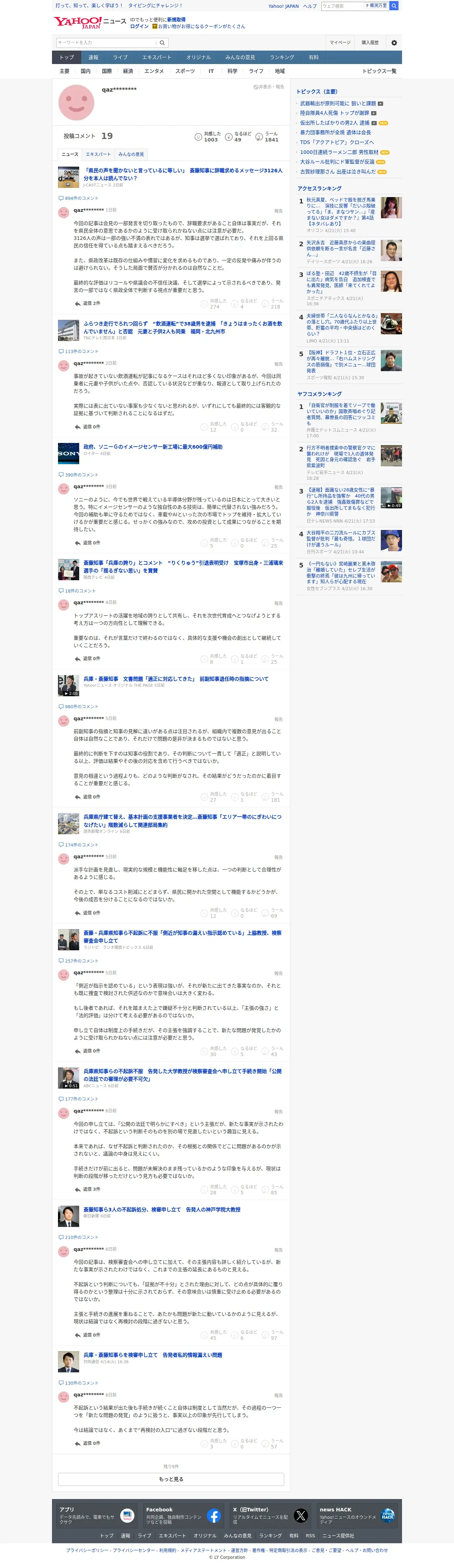
Task: Click the 共感した icon showing 28
Action: tap(204, 1189)
